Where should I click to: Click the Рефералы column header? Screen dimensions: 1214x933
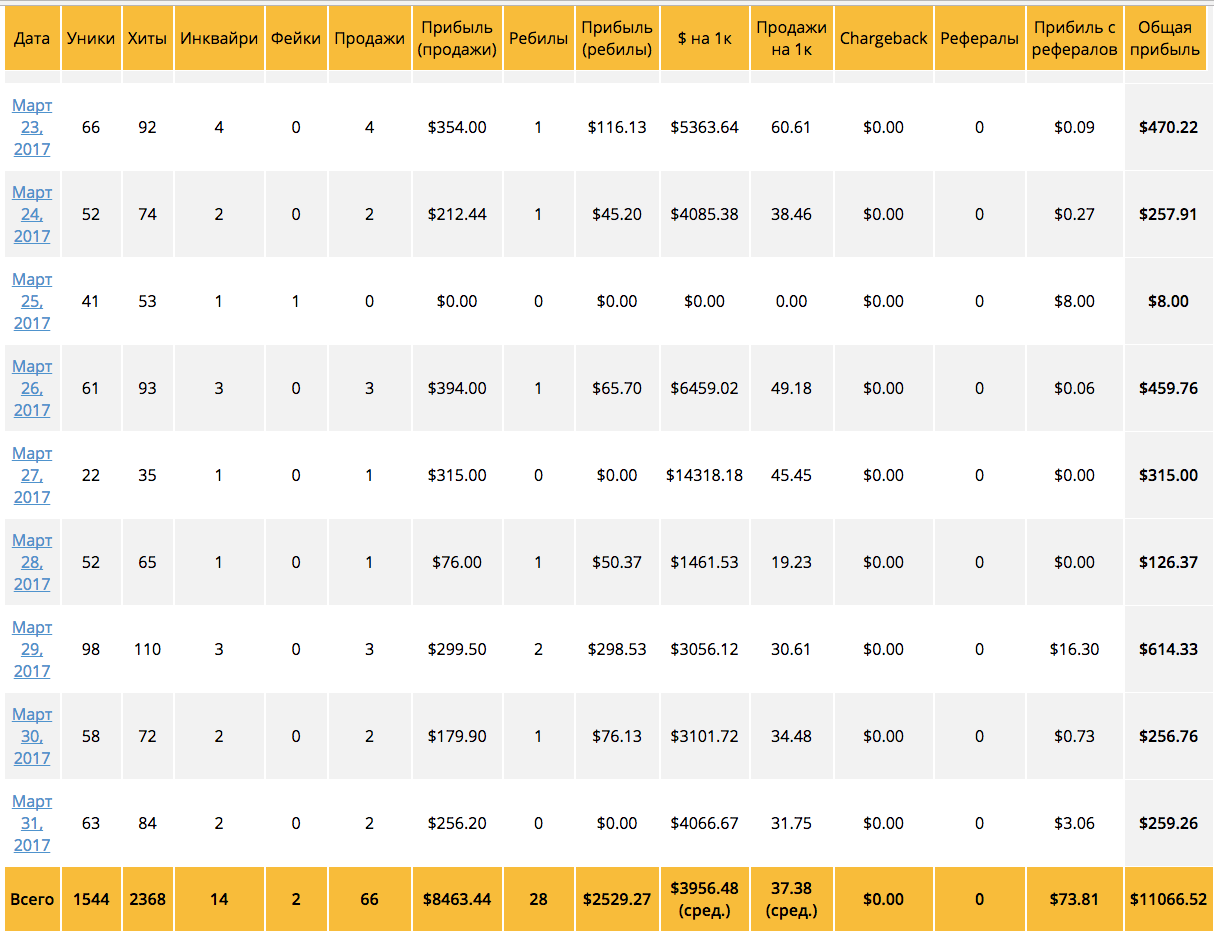[x=979, y=39]
